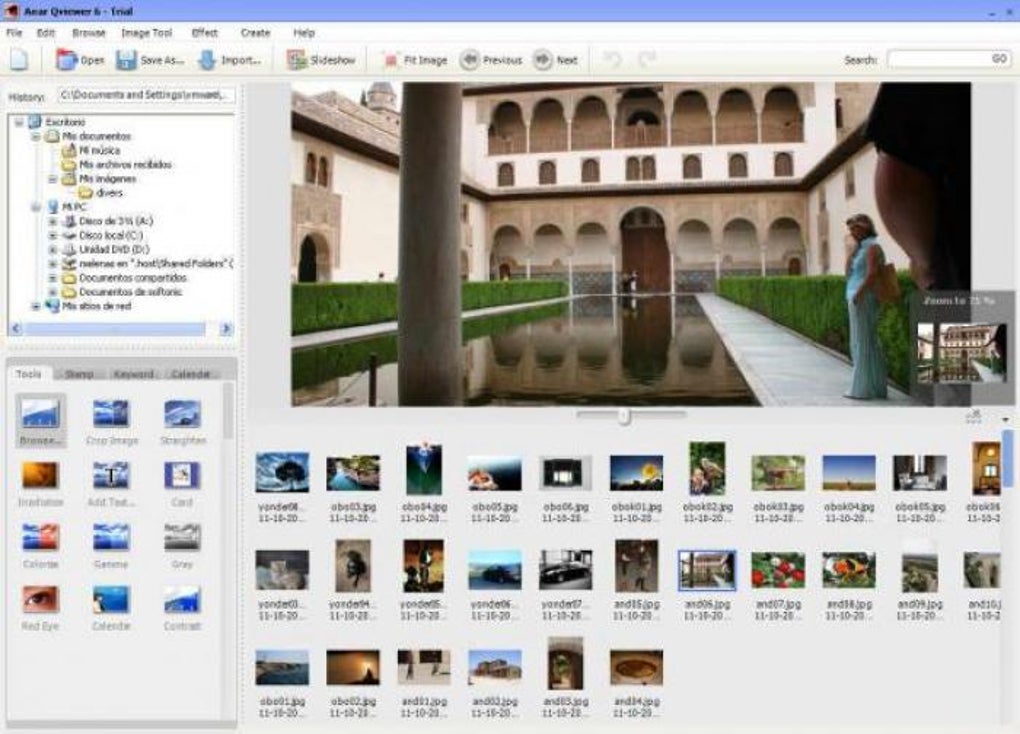Select the Add Text tool
Screen dimensions: 1020x734
(111, 482)
